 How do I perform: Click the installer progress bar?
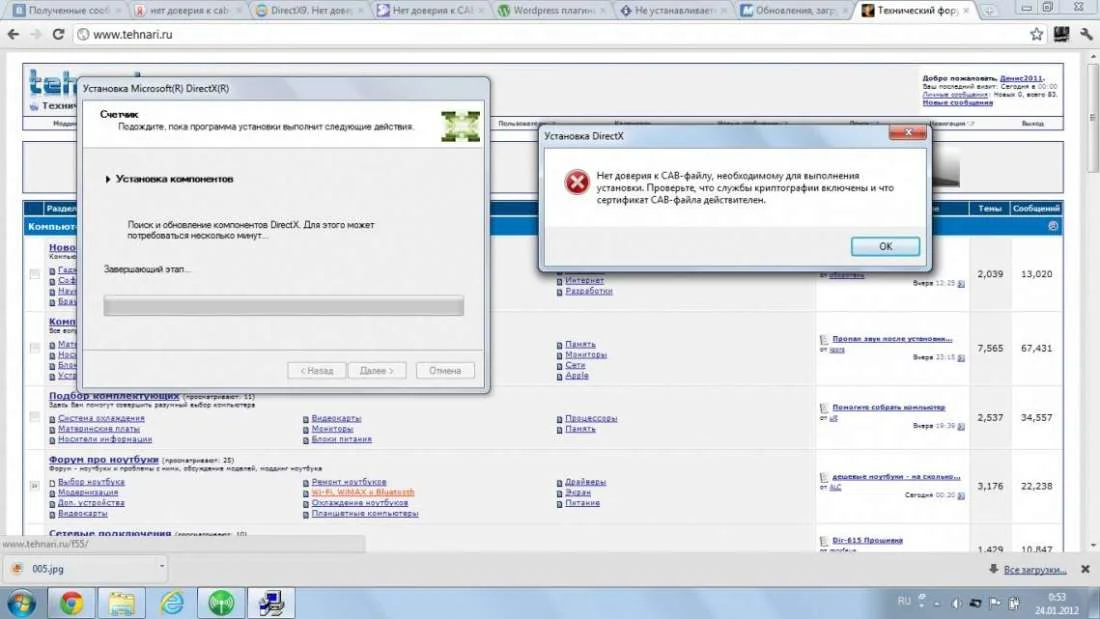point(283,306)
